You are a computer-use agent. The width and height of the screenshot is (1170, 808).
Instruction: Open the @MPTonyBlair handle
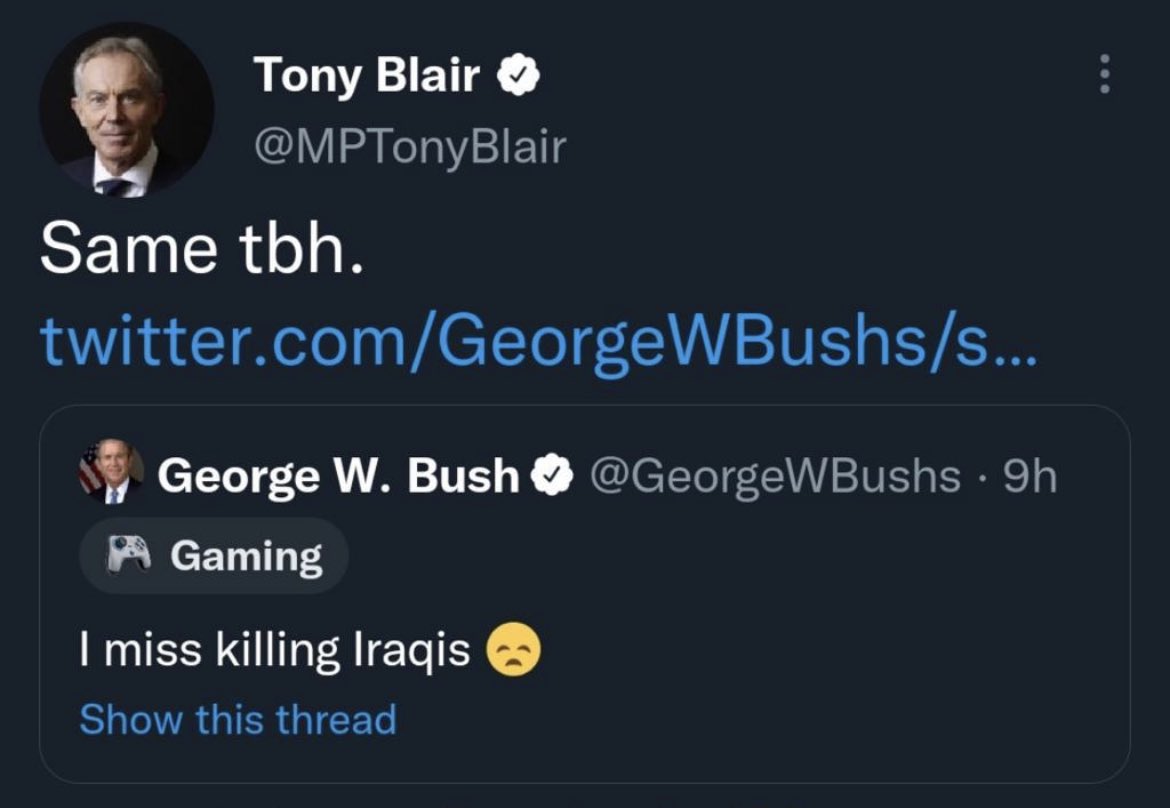[x=410, y=146]
